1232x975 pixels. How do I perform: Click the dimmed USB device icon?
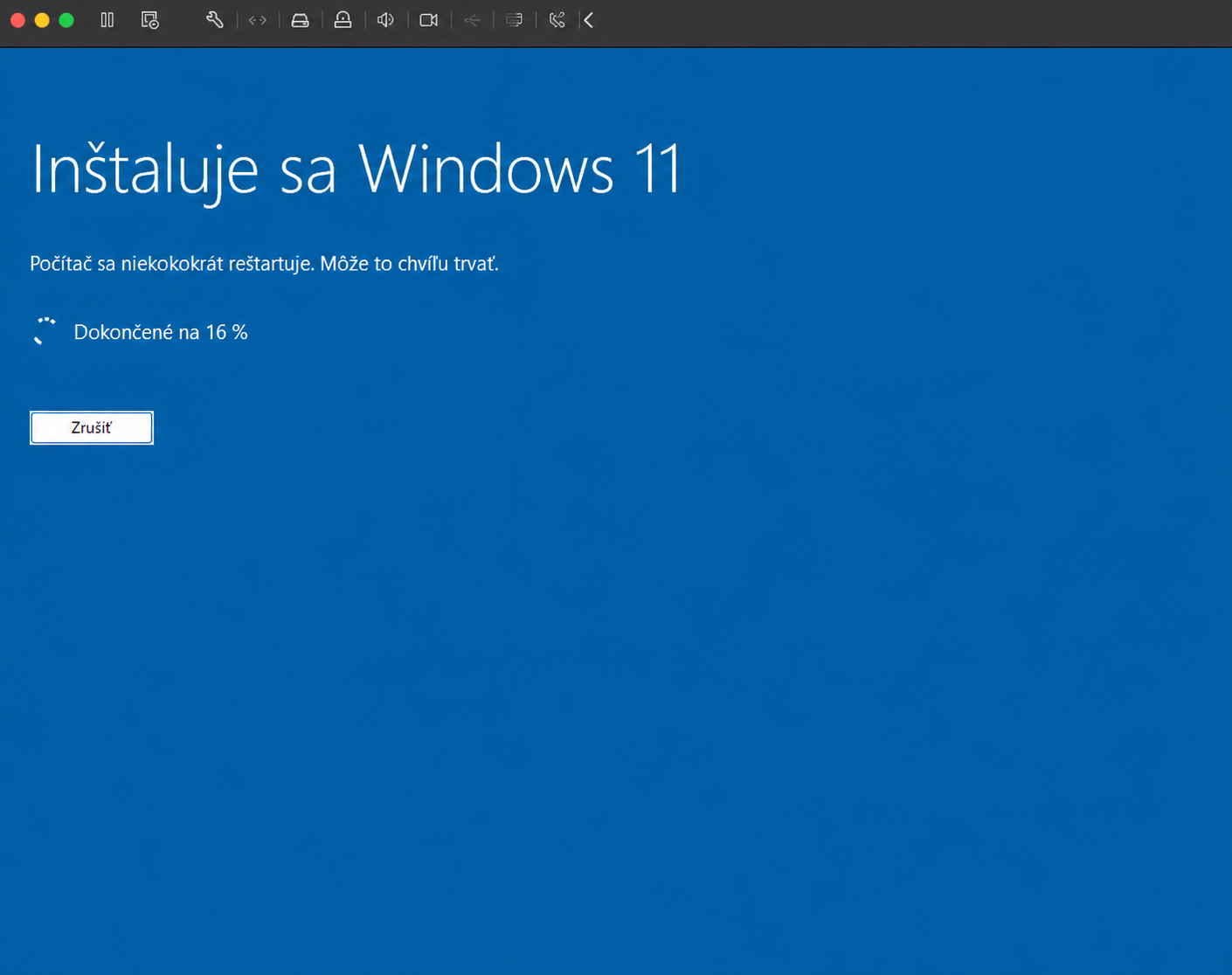tap(472, 20)
